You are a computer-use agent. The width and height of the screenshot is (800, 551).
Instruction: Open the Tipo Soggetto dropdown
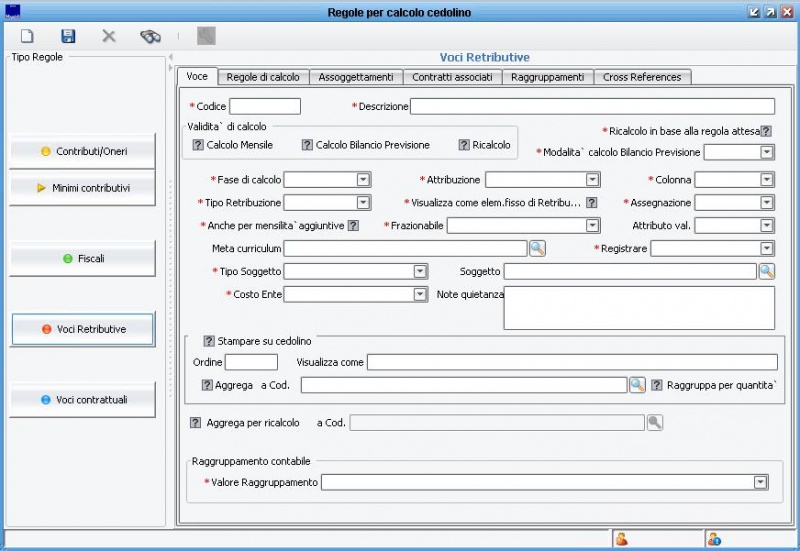tap(420, 271)
